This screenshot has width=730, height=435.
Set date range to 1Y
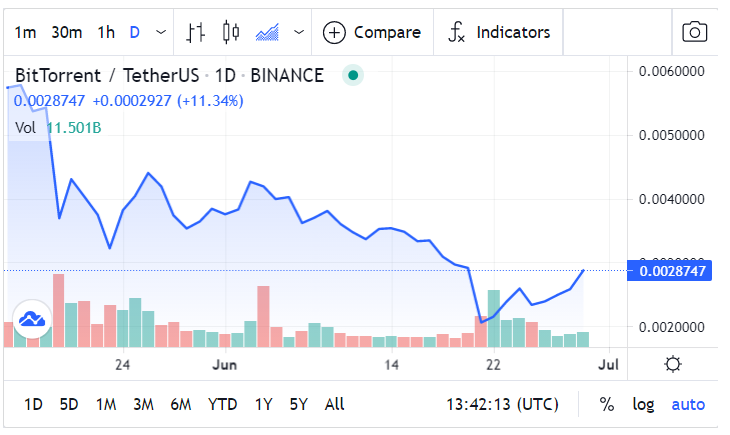pos(264,404)
